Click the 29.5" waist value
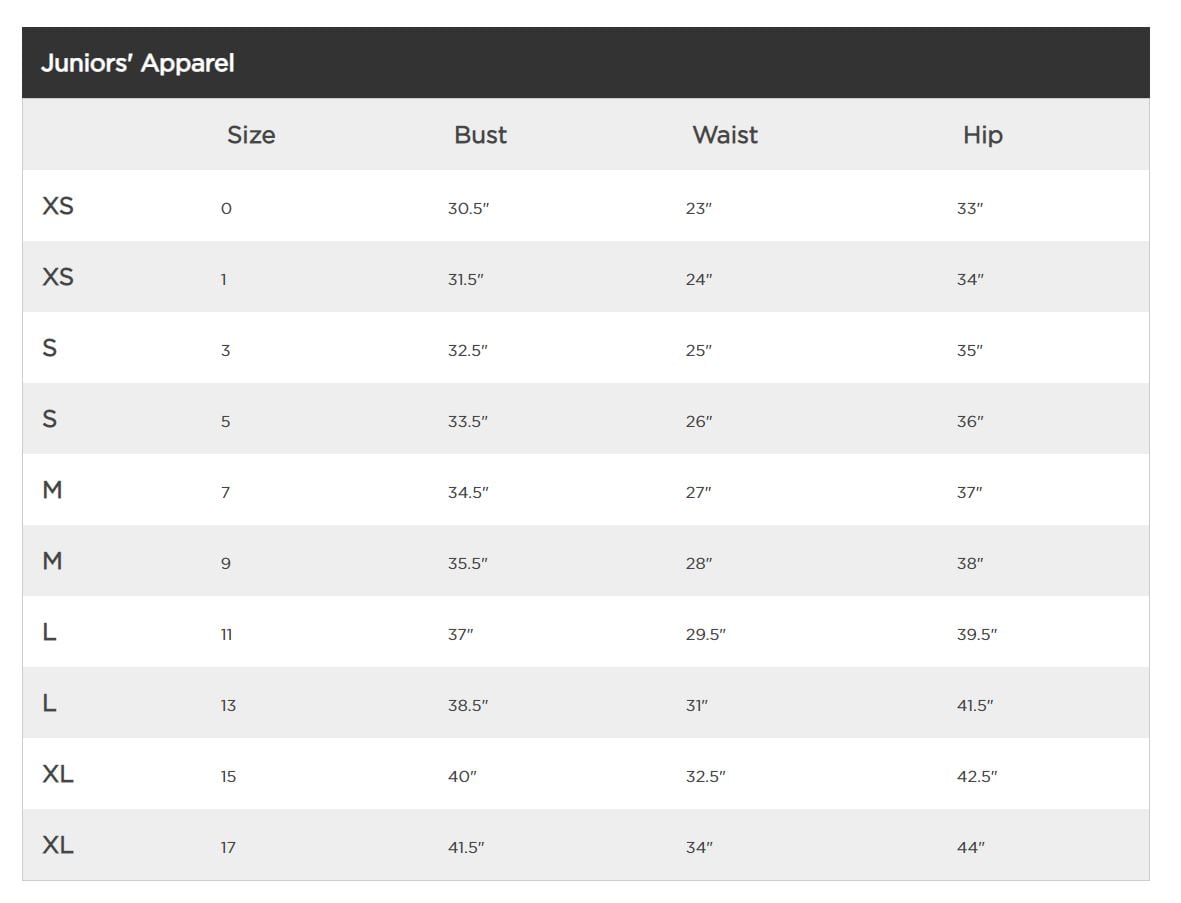 point(706,635)
